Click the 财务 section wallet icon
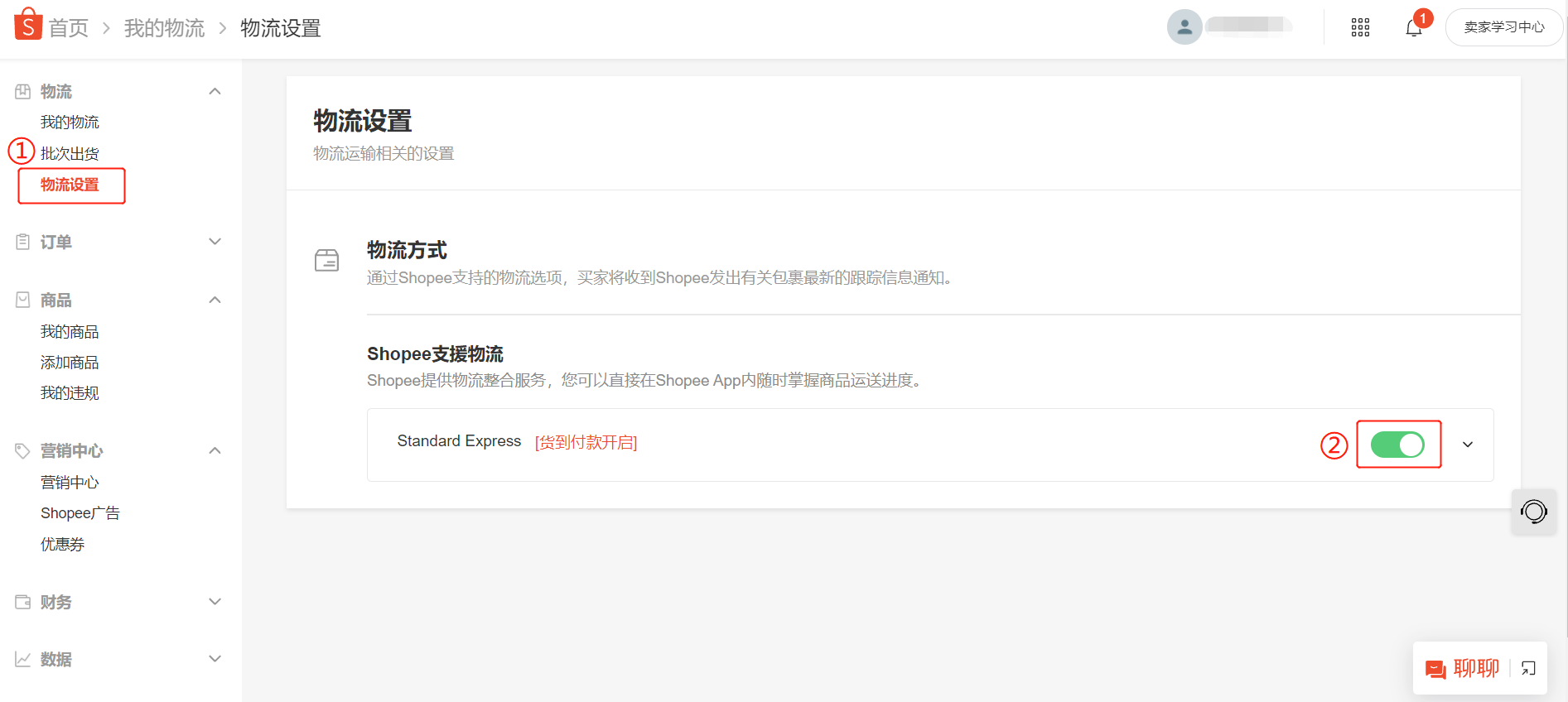 tap(23, 602)
